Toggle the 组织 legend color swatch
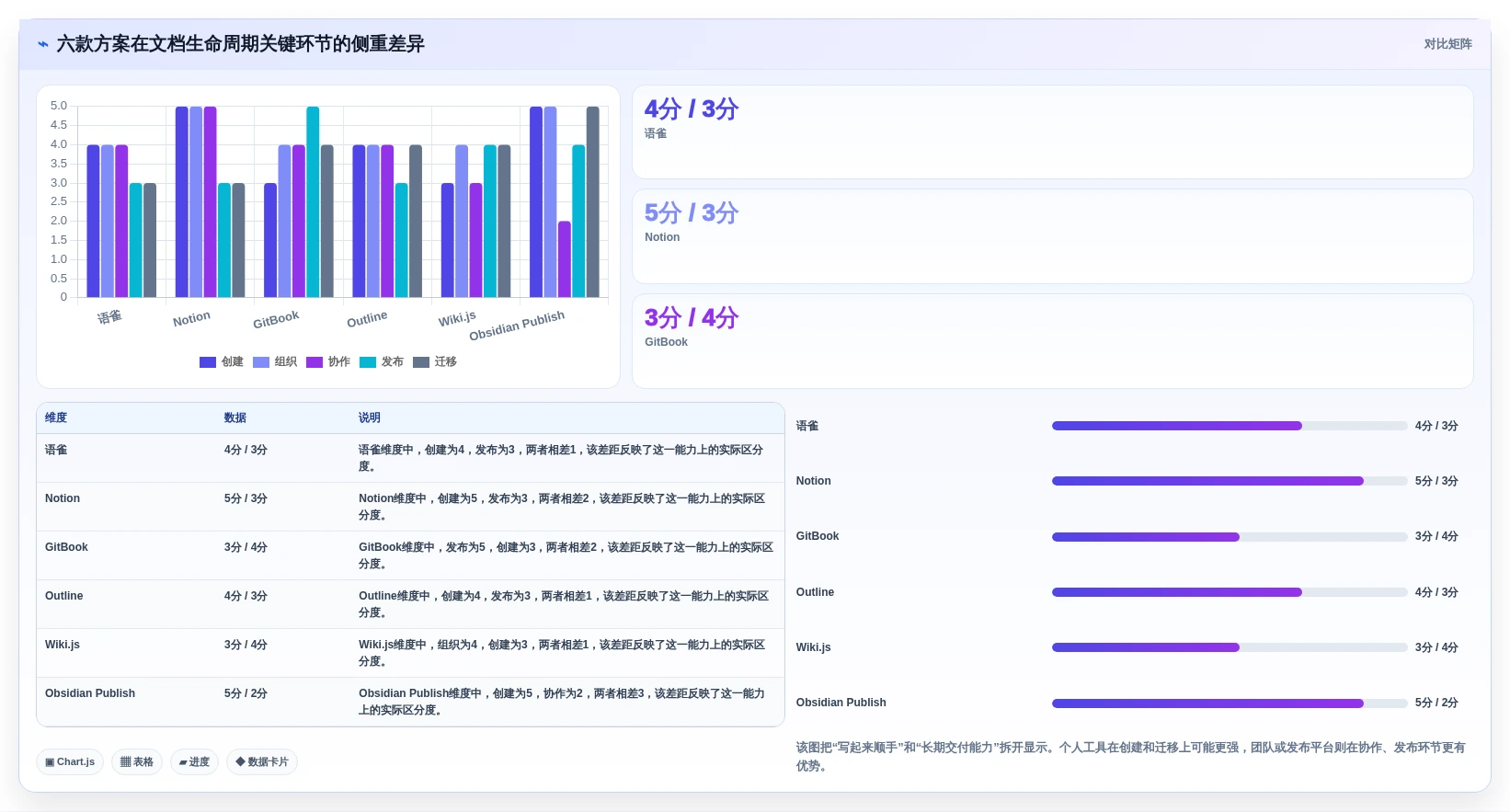Viewport: 1510px width, 812px height. [x=261, y=362]
